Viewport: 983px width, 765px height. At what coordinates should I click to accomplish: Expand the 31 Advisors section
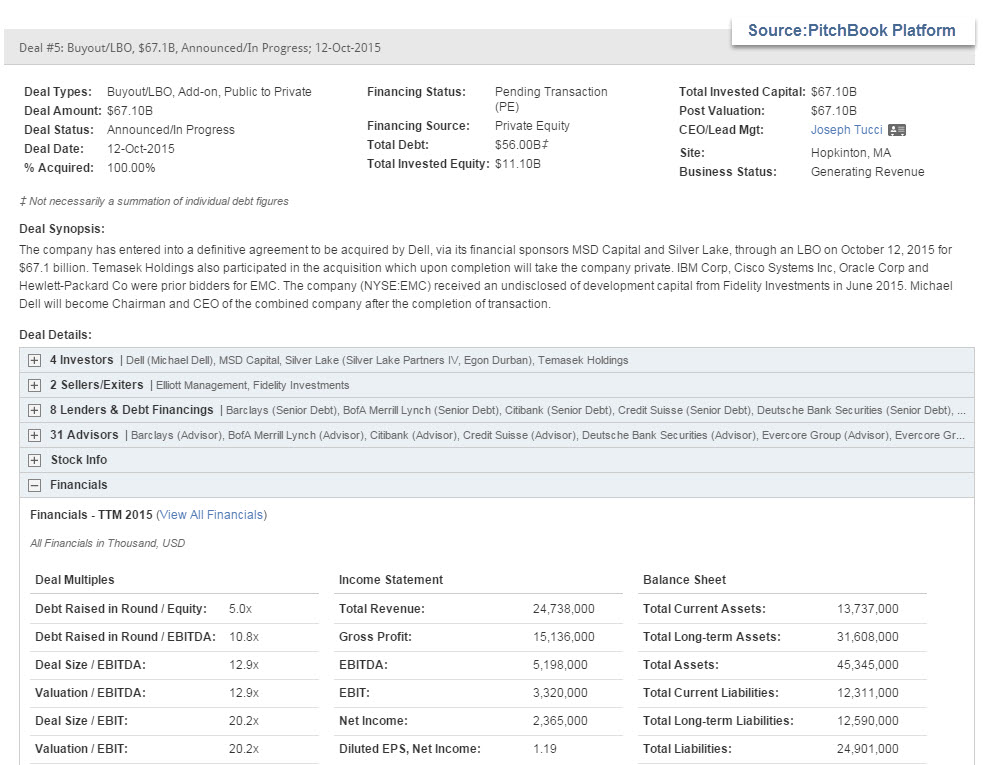(34, 436)
